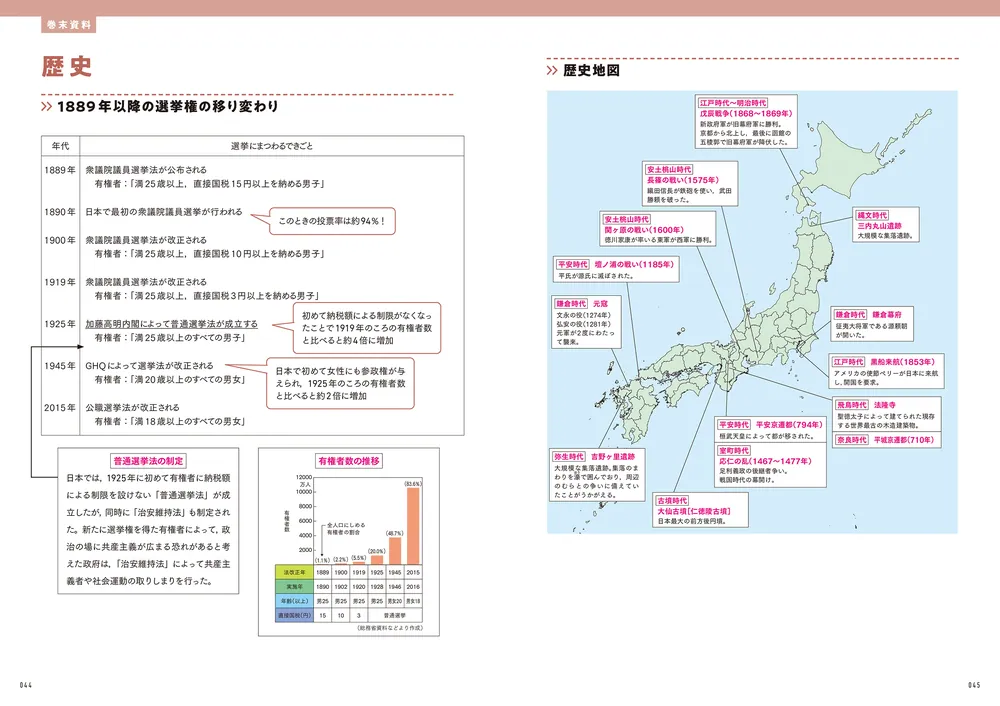Select the 1919年 year cell
1000x706 pixels.
click(x=60, y=282)
